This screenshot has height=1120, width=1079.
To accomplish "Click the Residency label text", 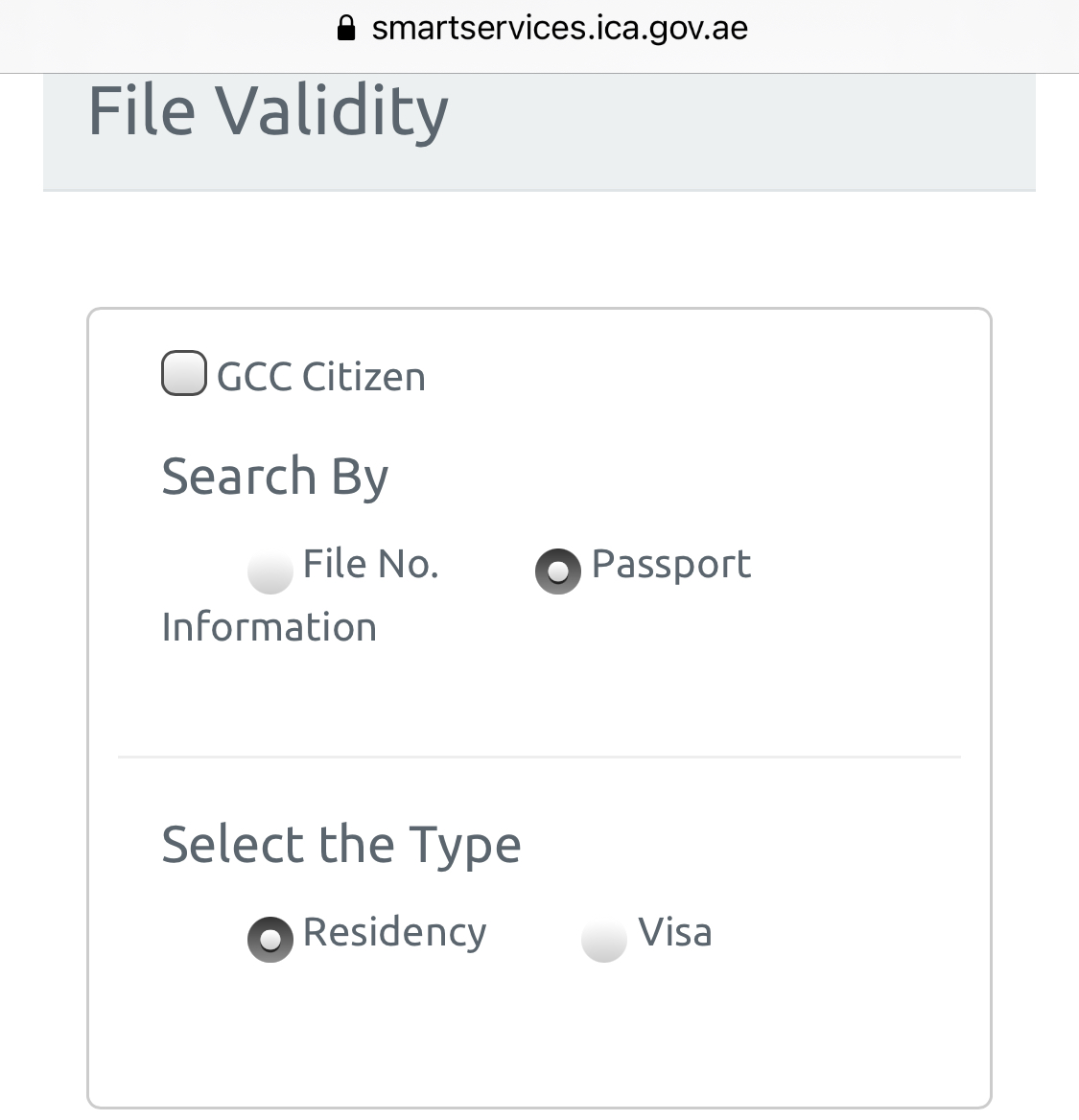I will tap(395, 933).
